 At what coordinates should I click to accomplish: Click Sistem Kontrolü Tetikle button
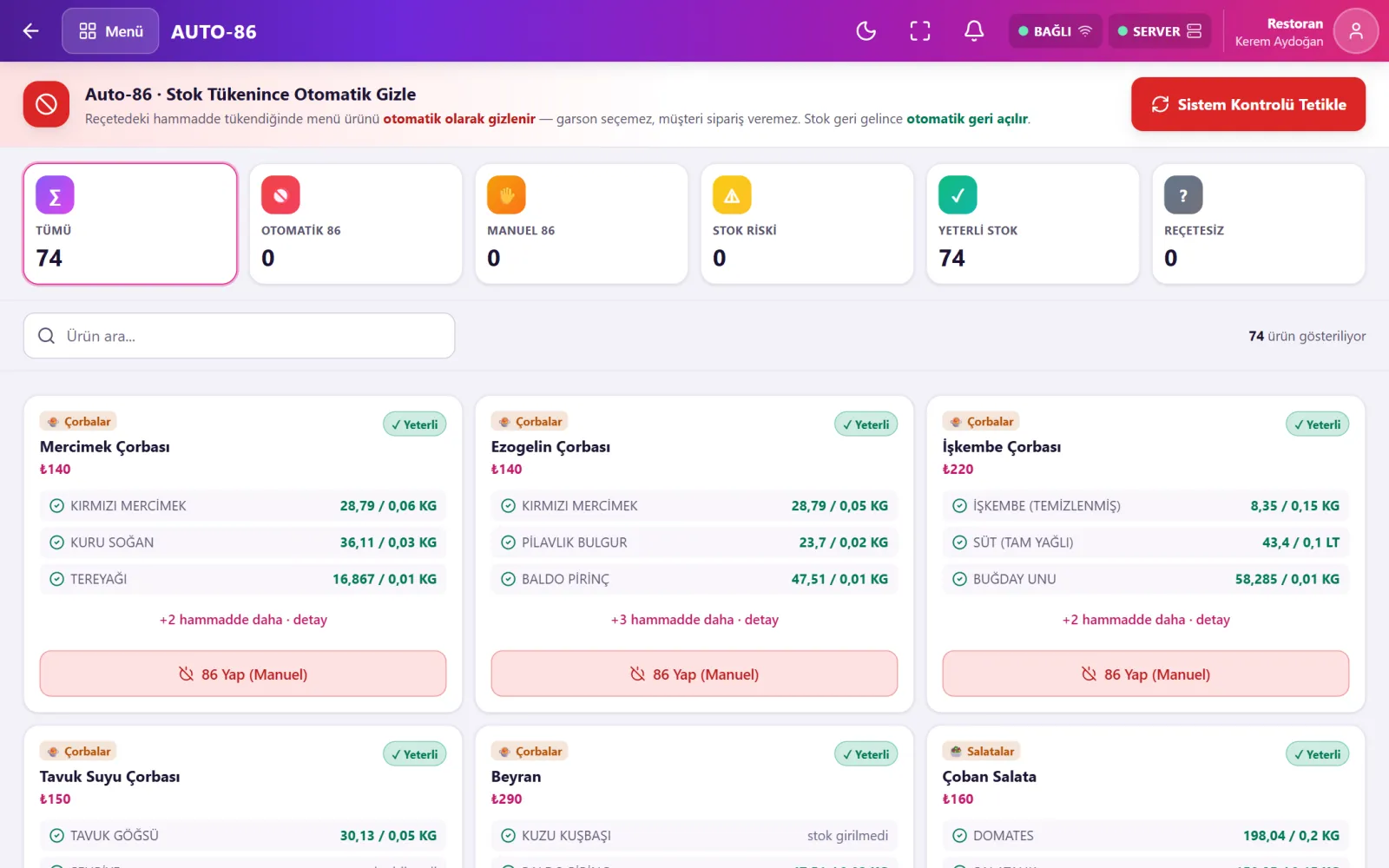[x=1247, y=104]
